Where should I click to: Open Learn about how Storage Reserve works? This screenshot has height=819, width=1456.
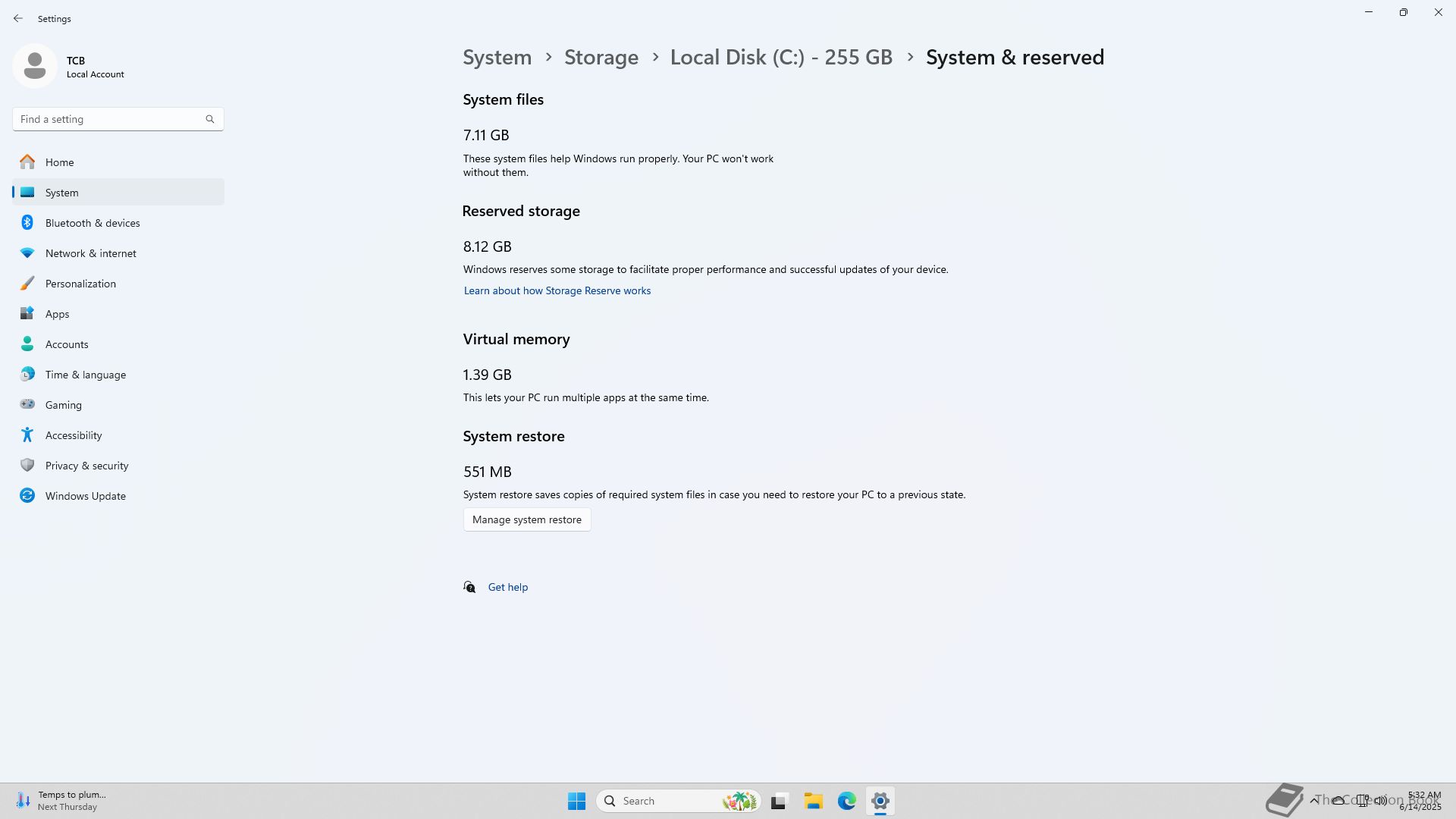557,290
